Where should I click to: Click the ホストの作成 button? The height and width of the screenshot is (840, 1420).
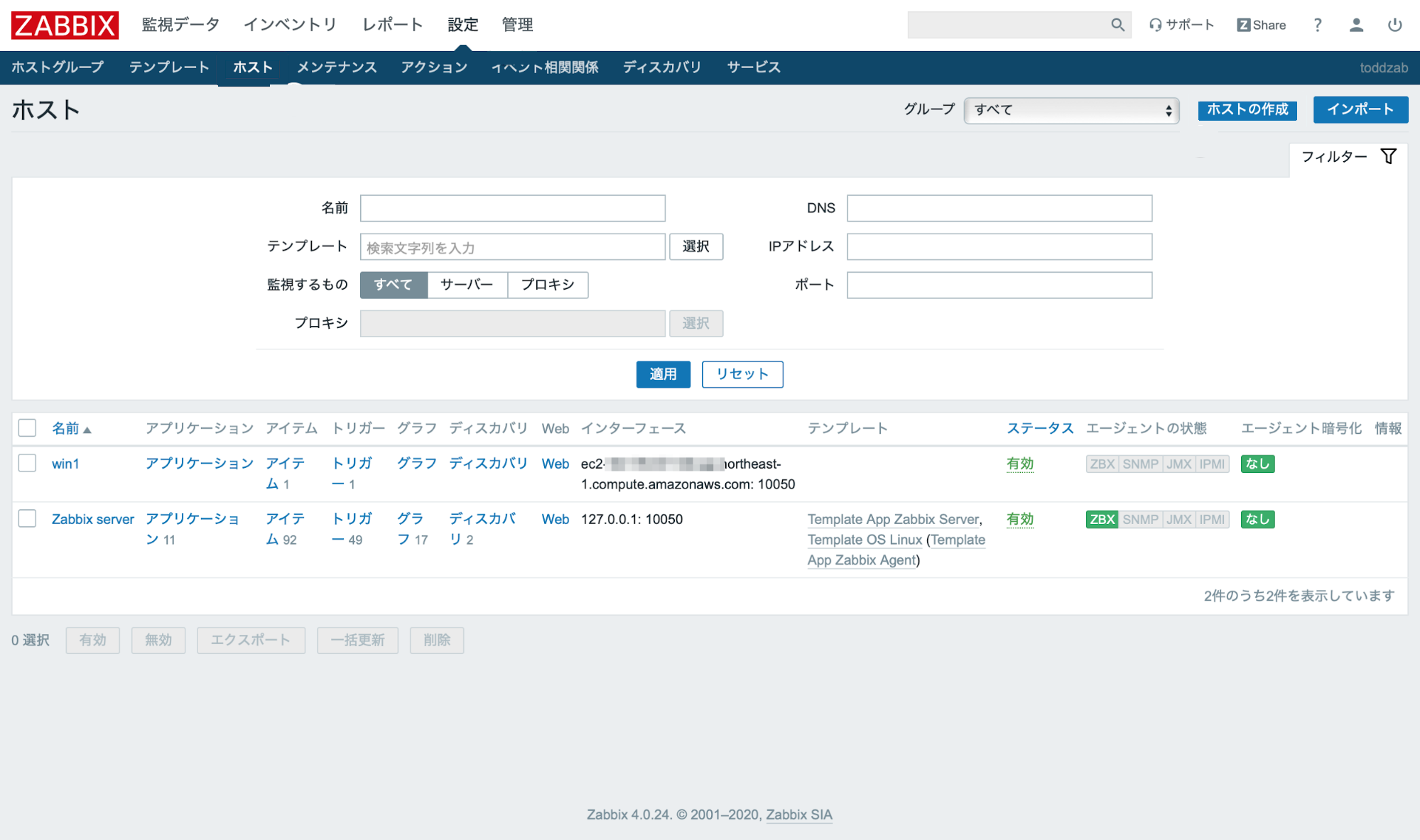click(x=1247, y=110)
